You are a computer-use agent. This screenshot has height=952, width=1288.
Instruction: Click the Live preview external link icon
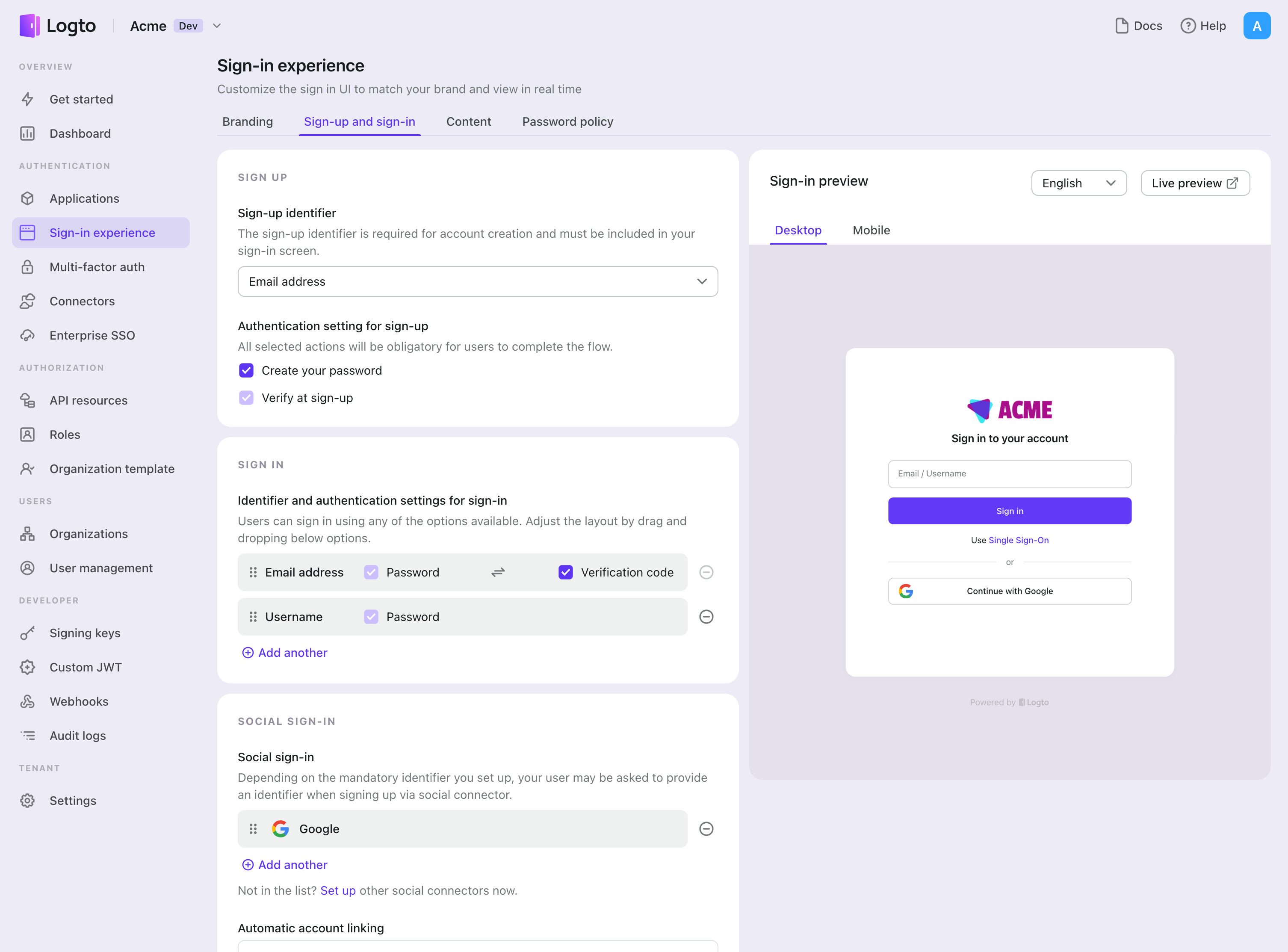[x=1232, y=183]
